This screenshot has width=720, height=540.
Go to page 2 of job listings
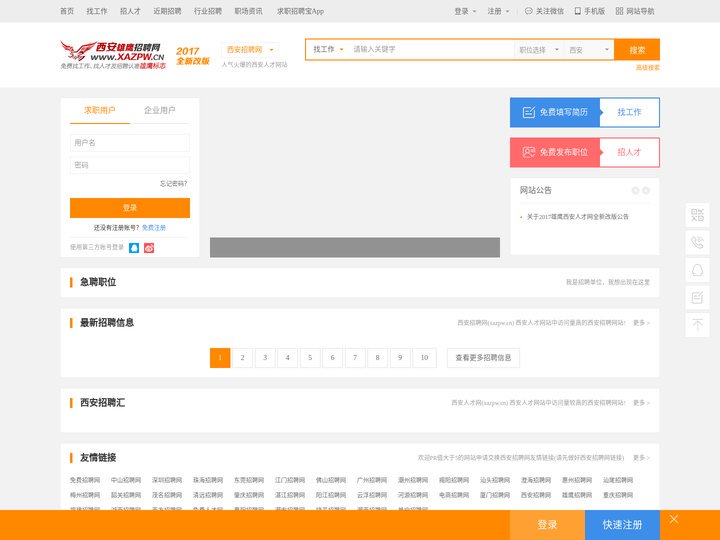tap(242, 358)
